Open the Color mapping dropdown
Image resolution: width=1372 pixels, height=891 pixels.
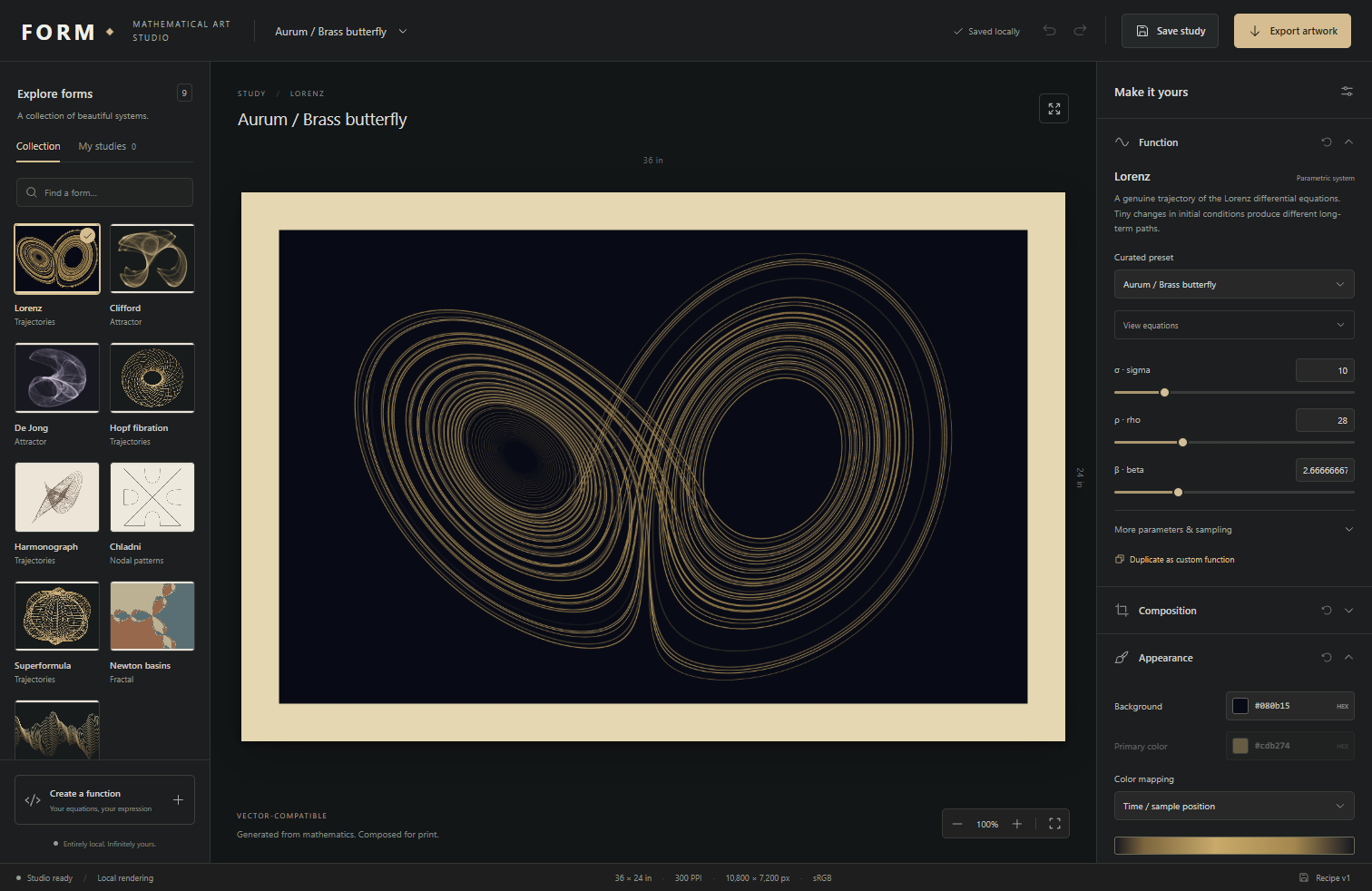coord(1234,806)
